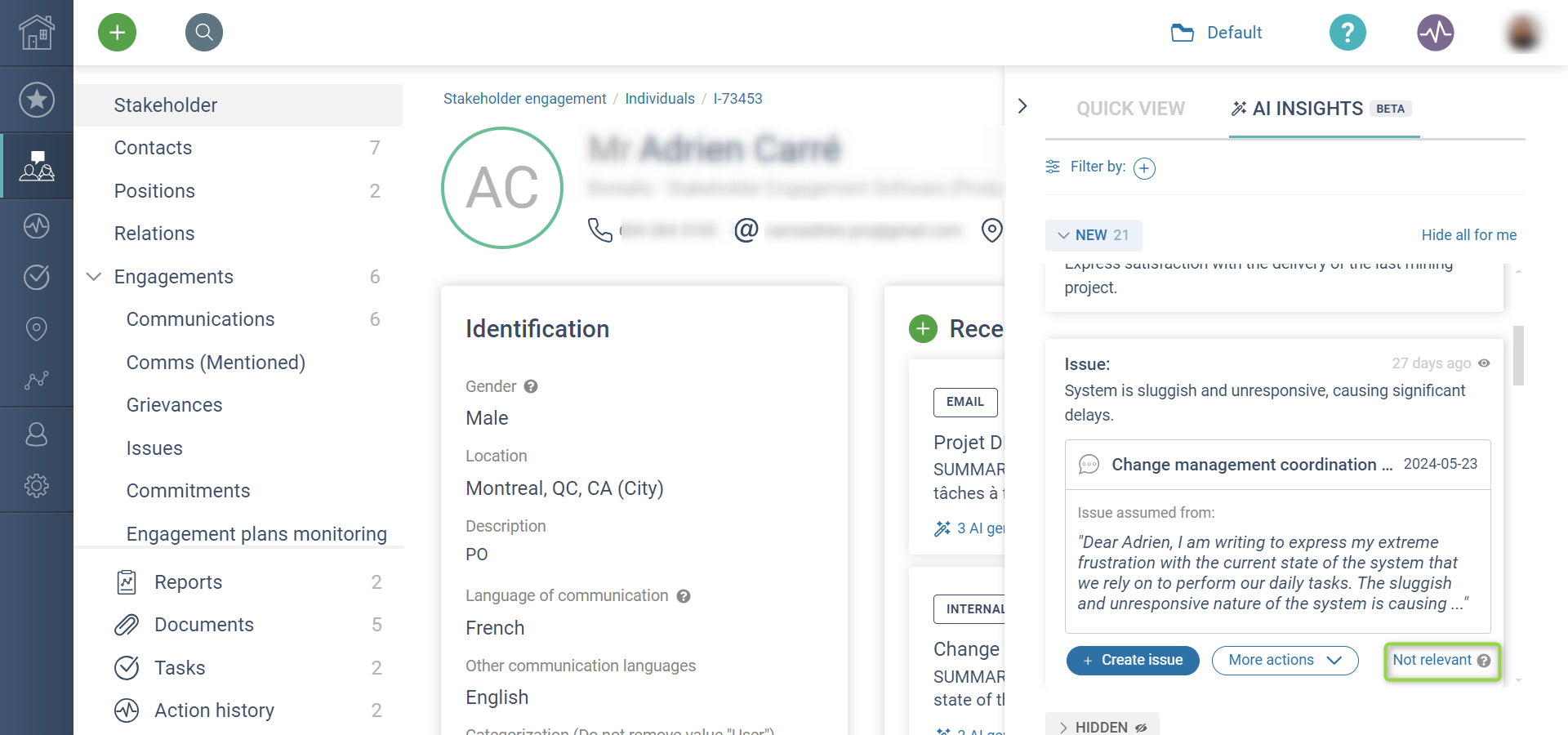This screenshot has width=1568, height=735.
Task: Switch to the QUICK VIEW tab
Action: pyautogui.click(x=1130, y=109)
